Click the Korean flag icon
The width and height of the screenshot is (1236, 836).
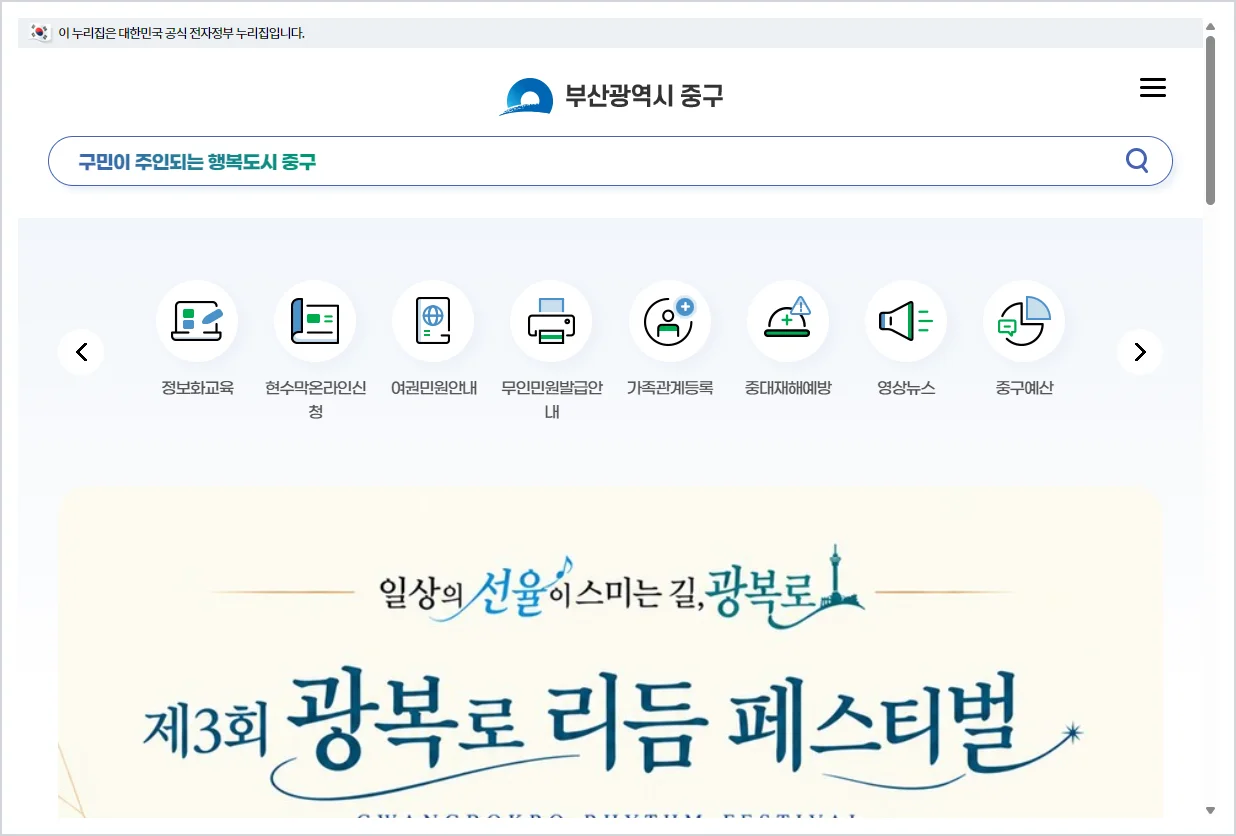40,33
